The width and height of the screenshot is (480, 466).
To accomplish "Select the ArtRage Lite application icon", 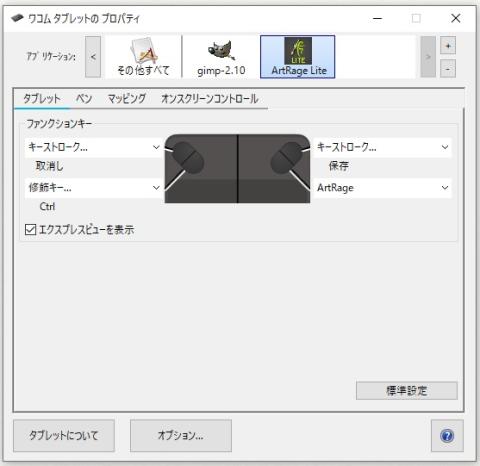I will (x=298, y=57).
